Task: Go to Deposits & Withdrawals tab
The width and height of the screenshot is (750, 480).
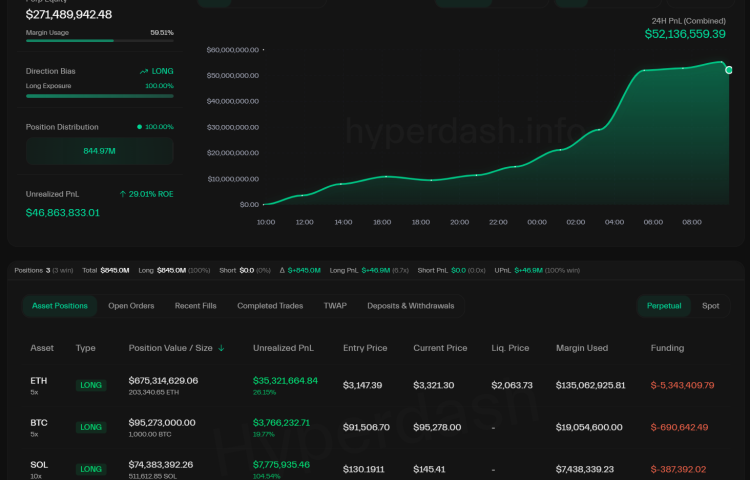Action: 410,306
